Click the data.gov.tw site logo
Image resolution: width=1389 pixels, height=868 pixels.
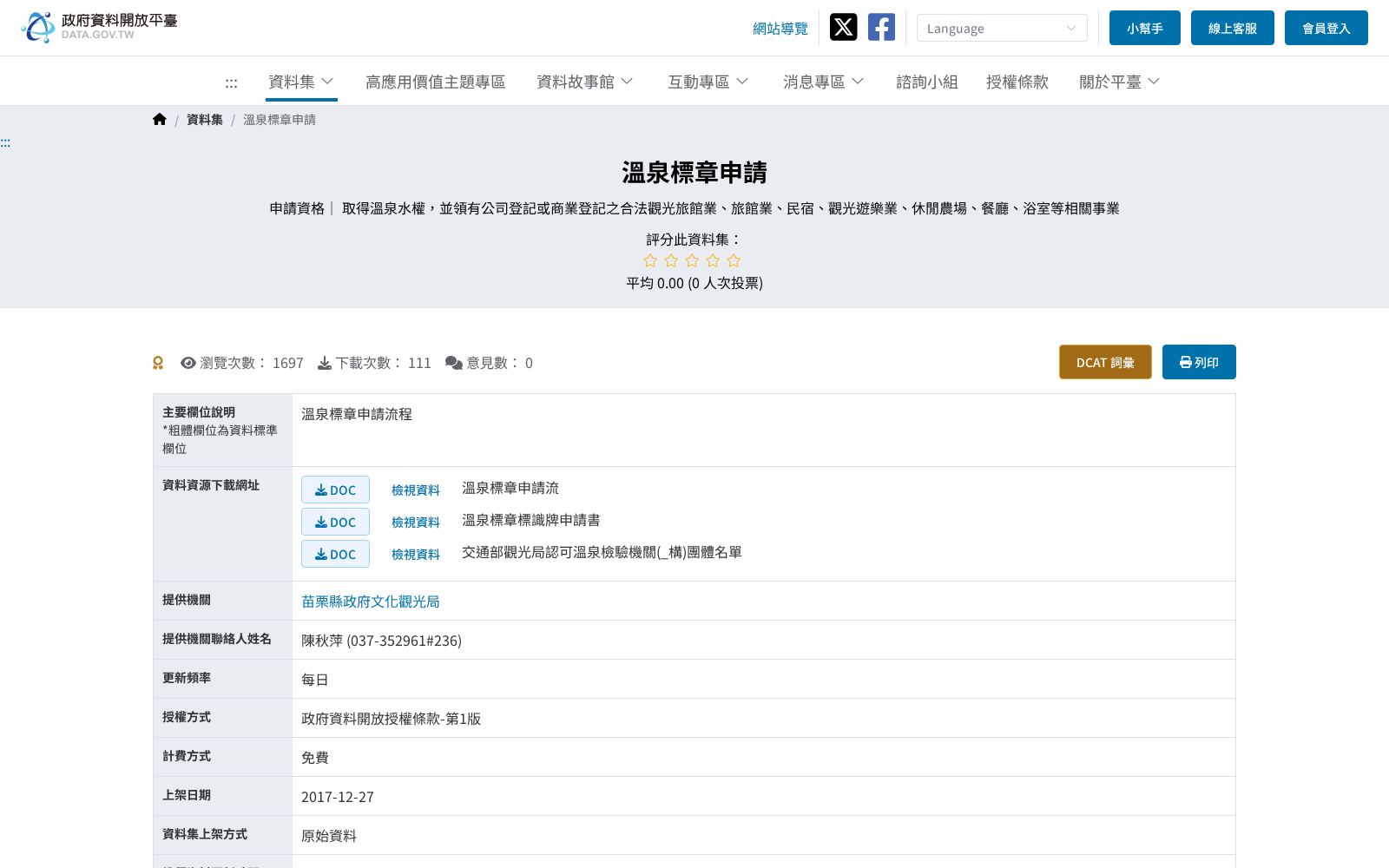pyautogui.click(x=99, y=27)
